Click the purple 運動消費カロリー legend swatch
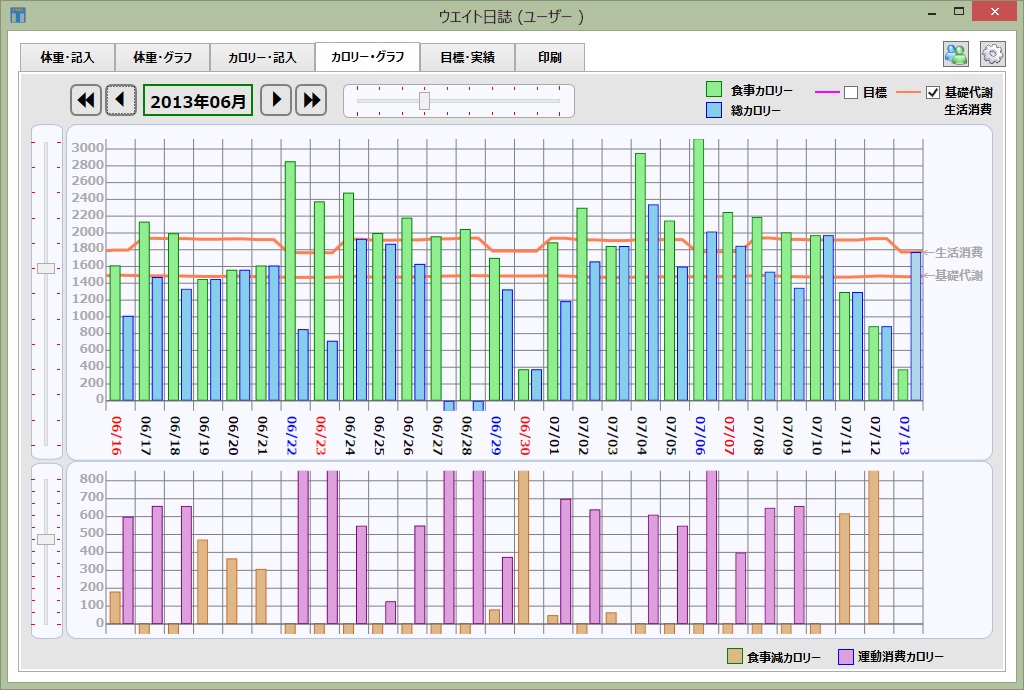The height and width of the screenshot is (690, 1024). tap(846, 657)
